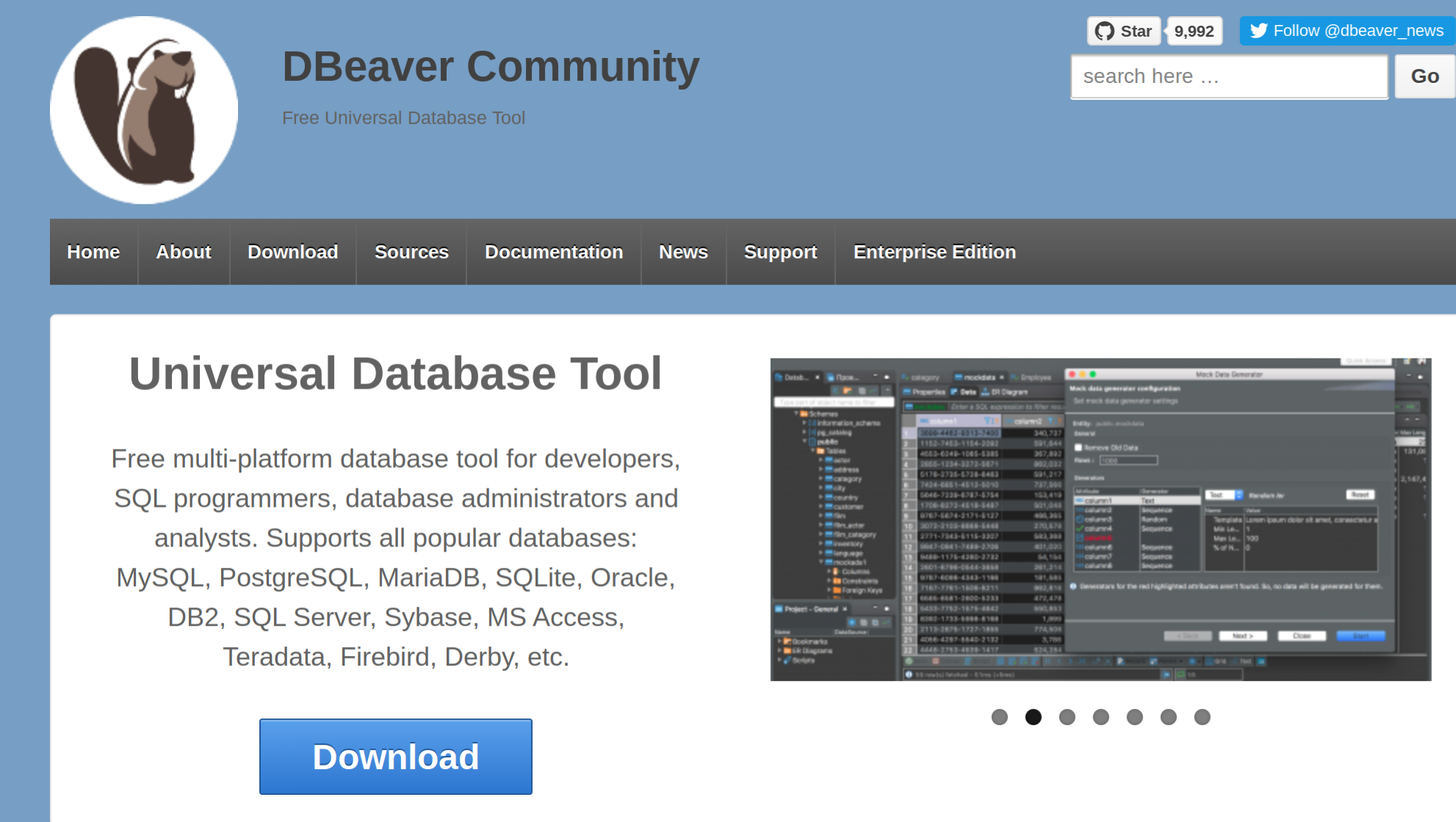The height and width of the screenshot is (822, 1456).
Task: Select the first carousel slide dot
Action: [999, 717]
